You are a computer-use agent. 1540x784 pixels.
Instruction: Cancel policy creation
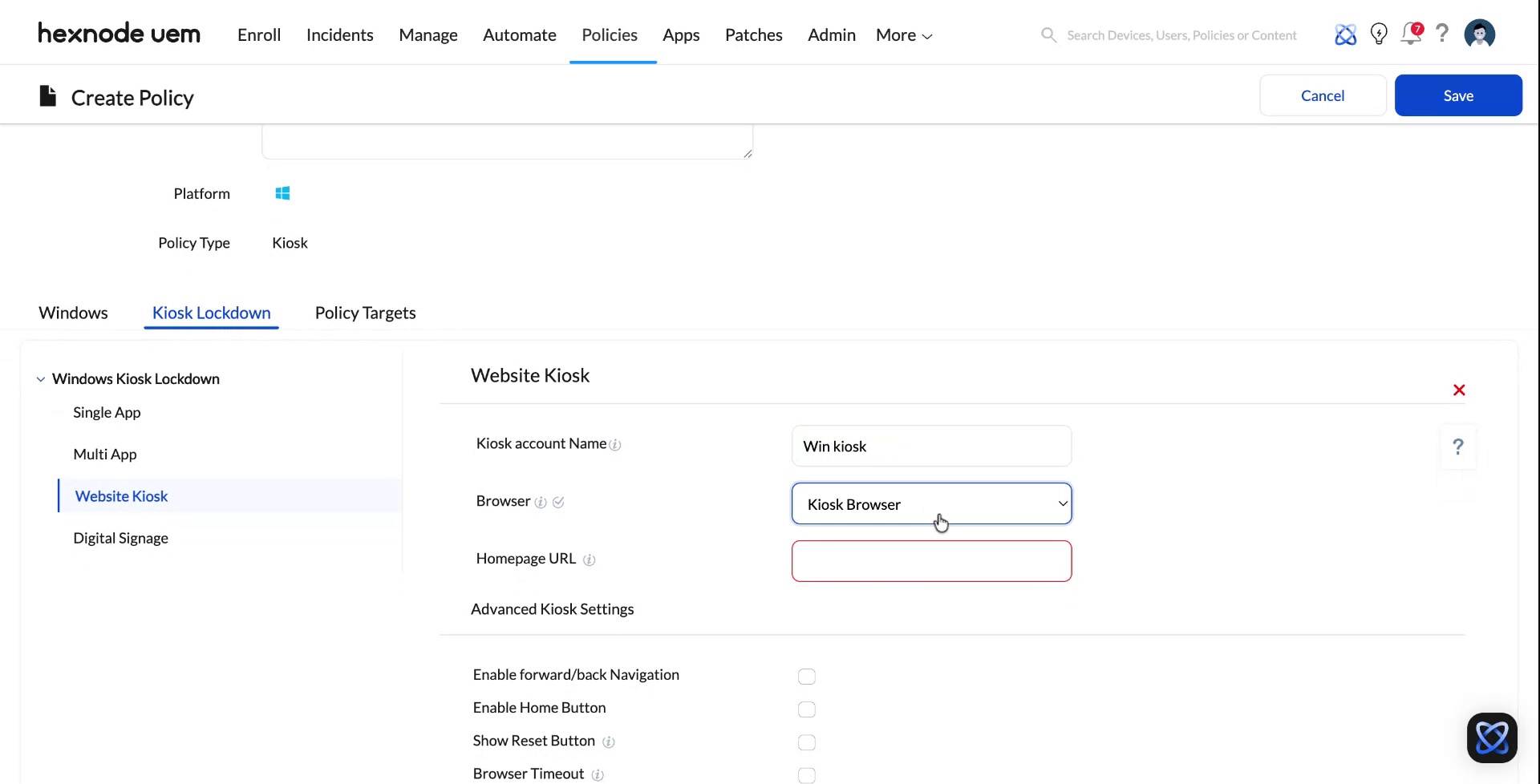tap(1322, 95)
